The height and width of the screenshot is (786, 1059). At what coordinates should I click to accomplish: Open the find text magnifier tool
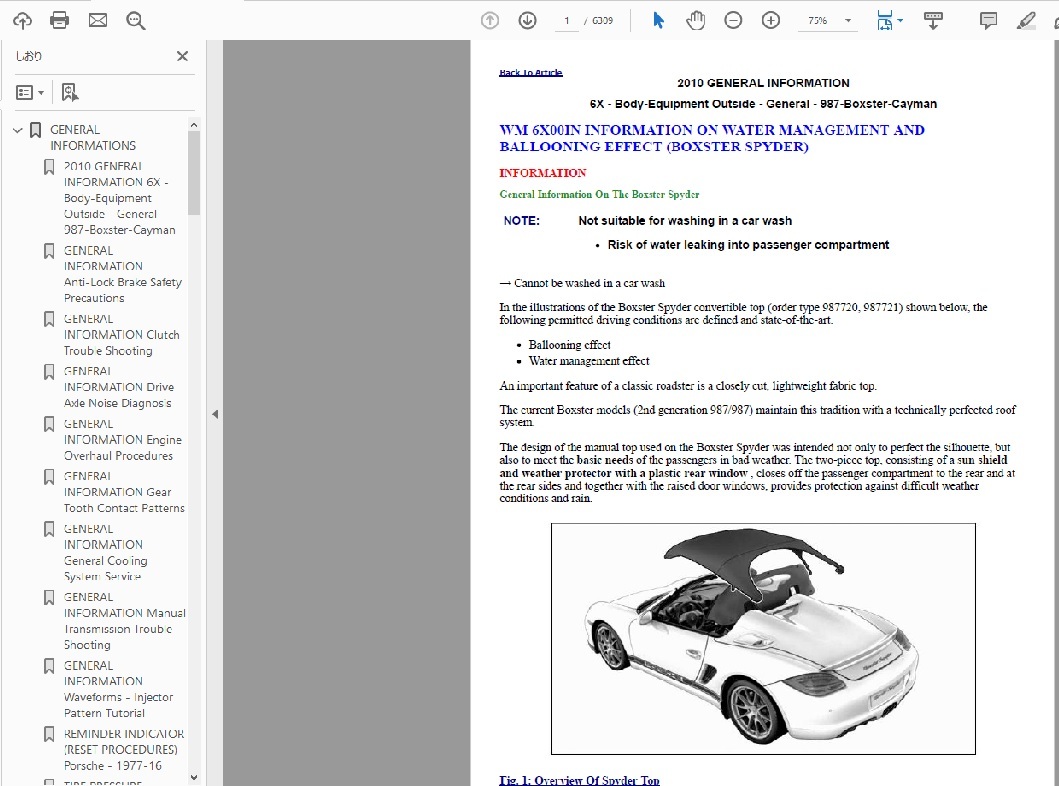(x=136, y=21)
